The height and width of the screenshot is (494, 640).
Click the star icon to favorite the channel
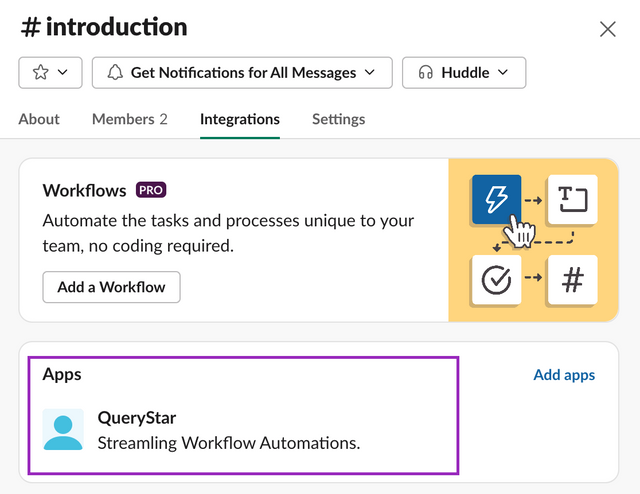[x=40, y=73]
